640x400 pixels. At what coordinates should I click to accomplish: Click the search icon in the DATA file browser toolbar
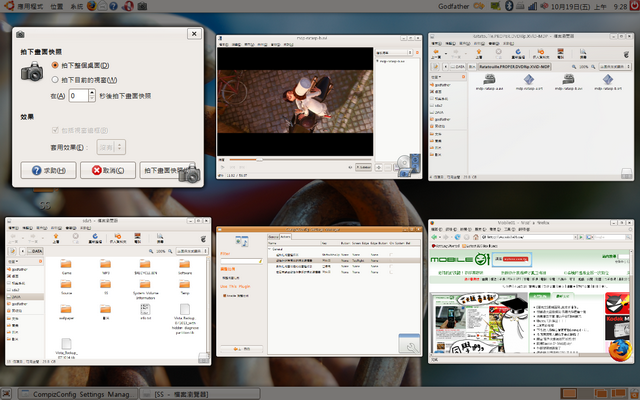[160, 238]
